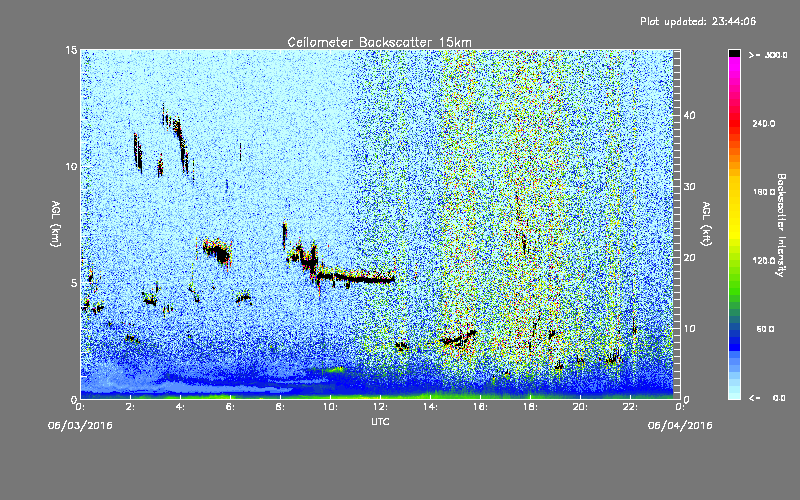
Task: Click the "6:" UTC time tick
Action: (x=231, y=407)
